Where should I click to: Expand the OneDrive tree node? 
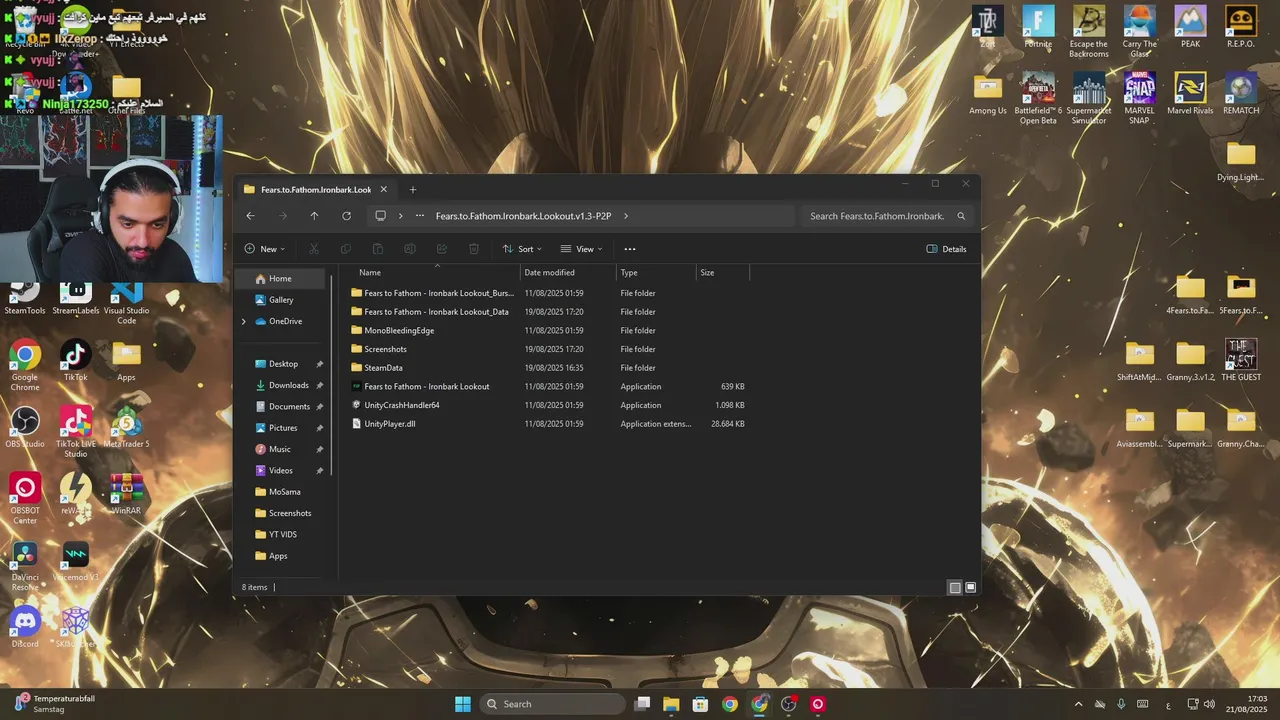pyautogui.click(x=243, y=321)
